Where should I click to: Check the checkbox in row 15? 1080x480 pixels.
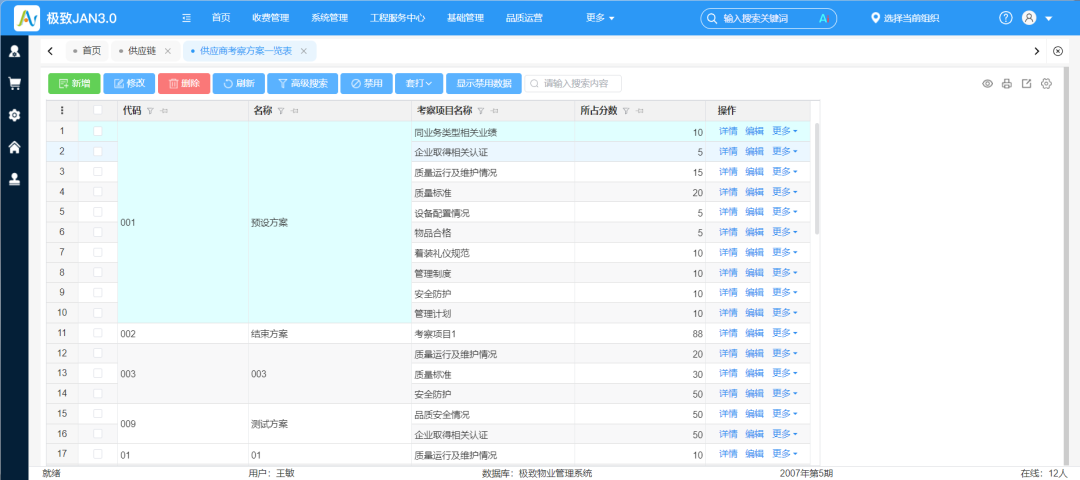[98, 413]
